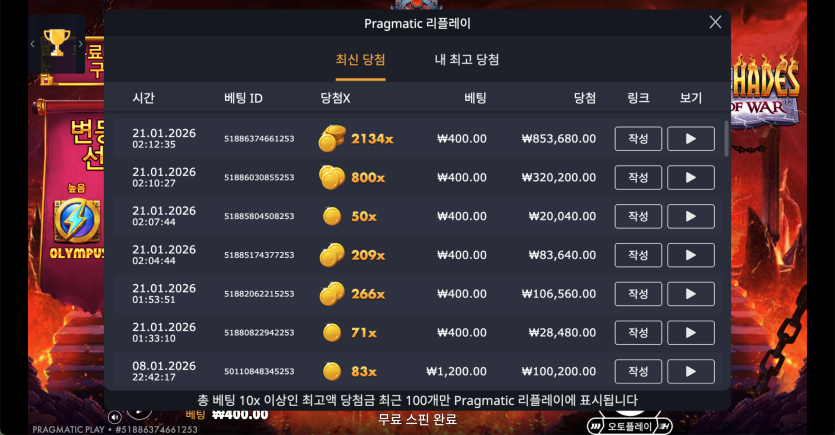Play replay of the 209x win
835x435 pixels.
(x=691, y=255)
